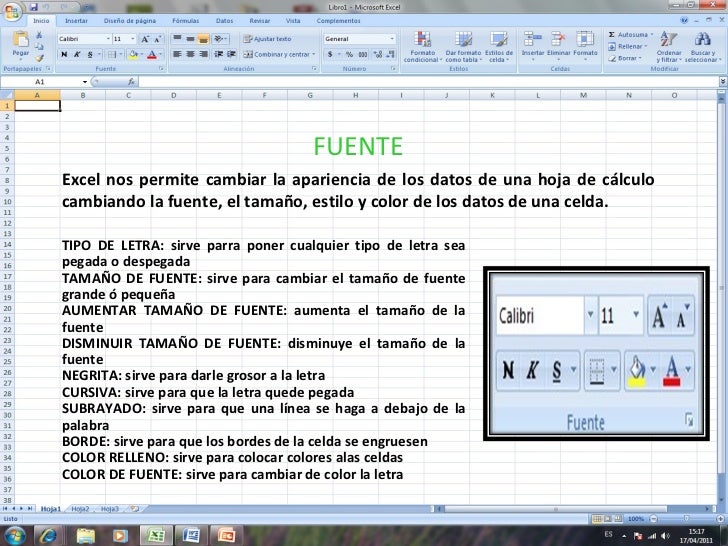Open Estilos de celda gallery
Screen dimensions: 728x546
[x=501, y=44]
